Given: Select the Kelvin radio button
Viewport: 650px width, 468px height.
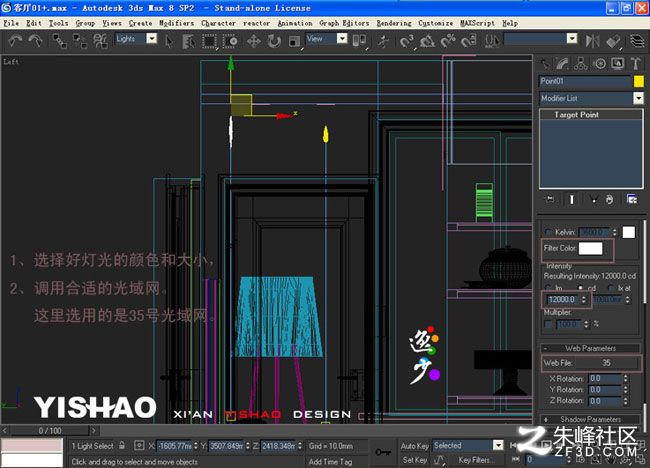Looking at the screenshot, I should click(x=548, y=232).
